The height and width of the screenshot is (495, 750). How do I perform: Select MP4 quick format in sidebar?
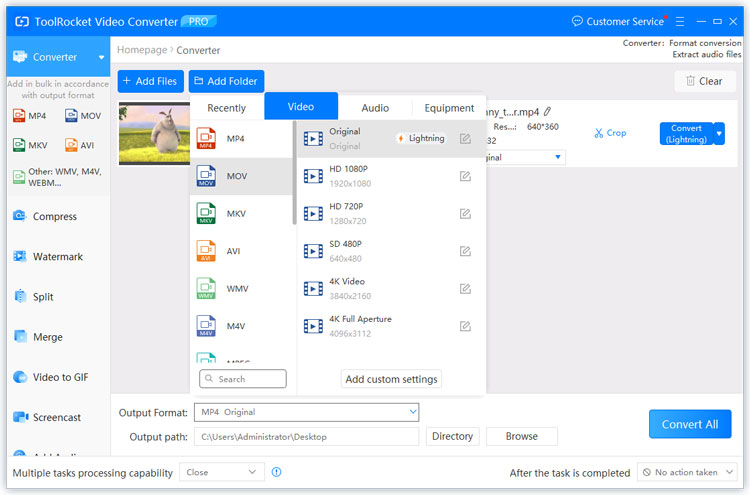(30, 116)
